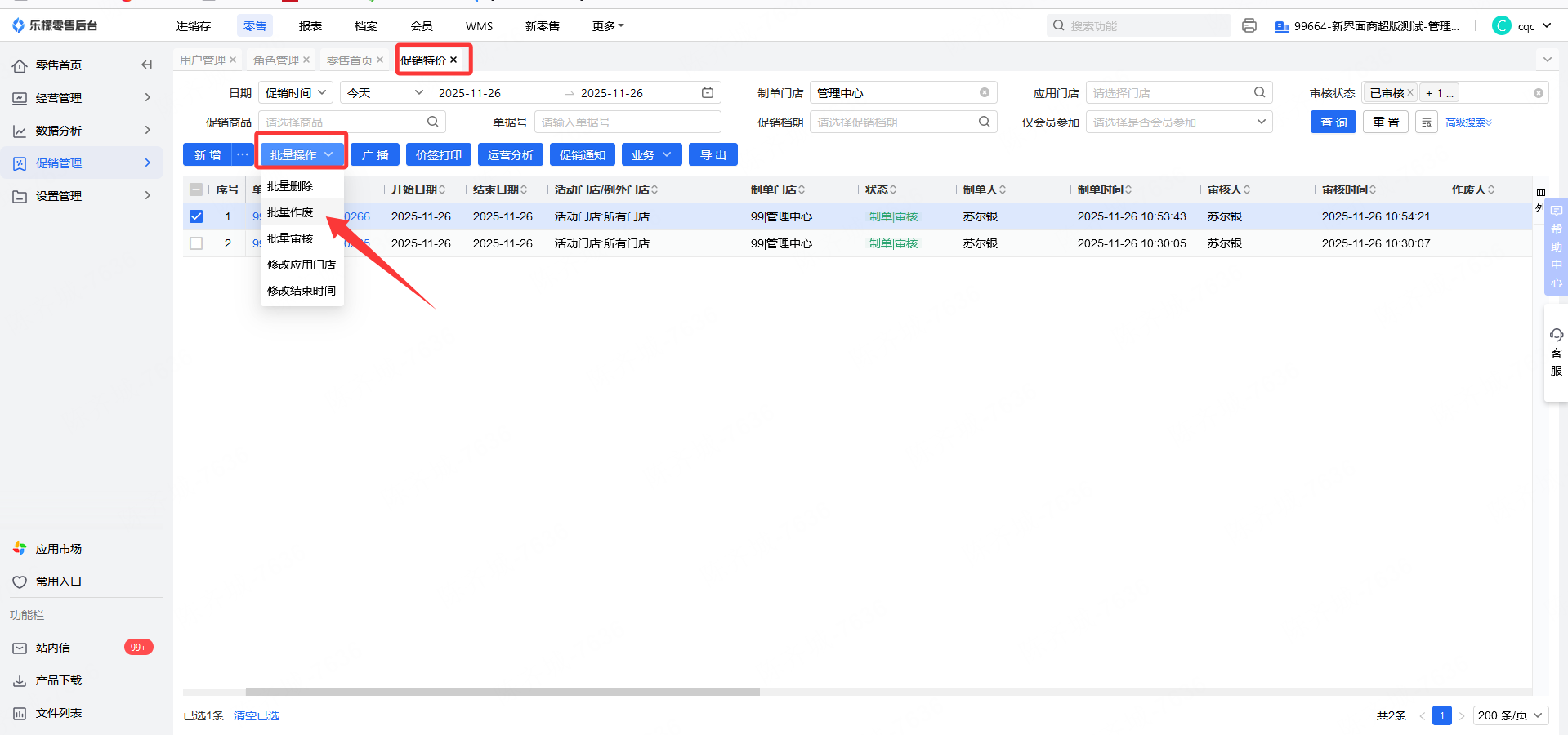Click the 查询 button

1333,122
